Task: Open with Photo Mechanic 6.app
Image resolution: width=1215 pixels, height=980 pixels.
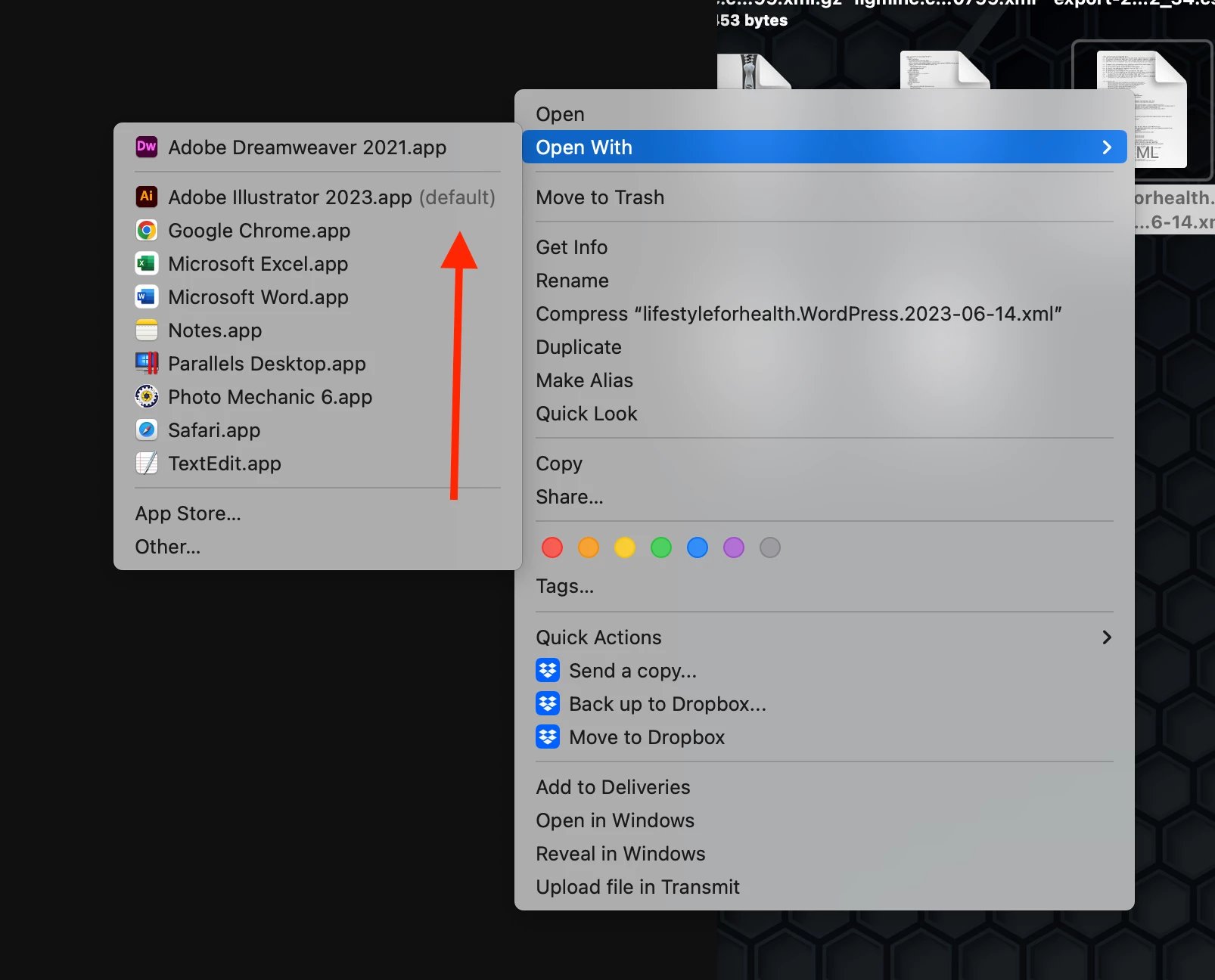Action: [x=318, y=397]
